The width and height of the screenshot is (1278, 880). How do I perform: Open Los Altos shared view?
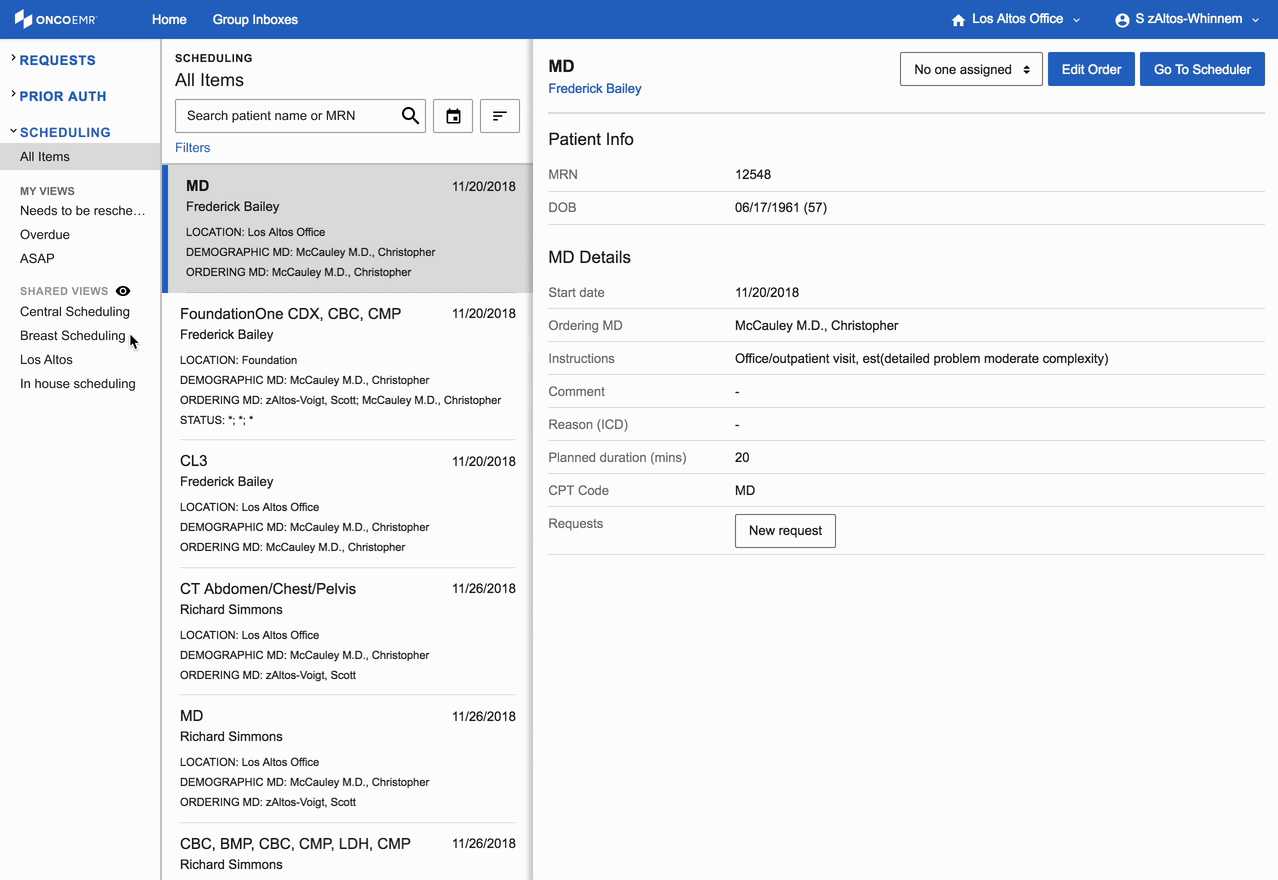click(46, 359)
